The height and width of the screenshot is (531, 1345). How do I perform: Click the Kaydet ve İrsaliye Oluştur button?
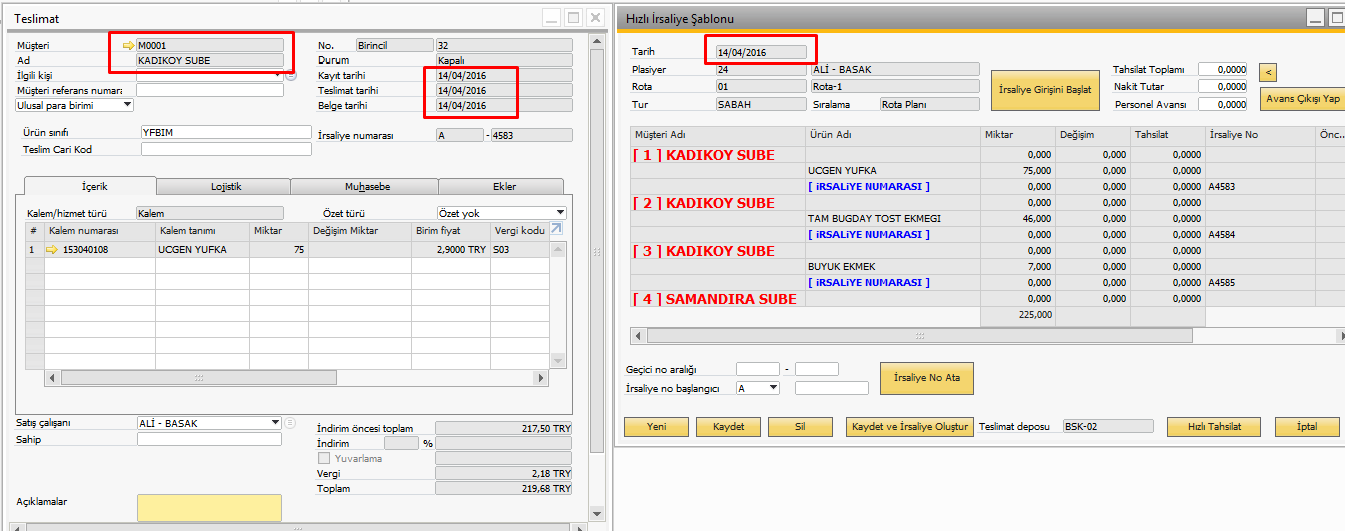(908, 427)
